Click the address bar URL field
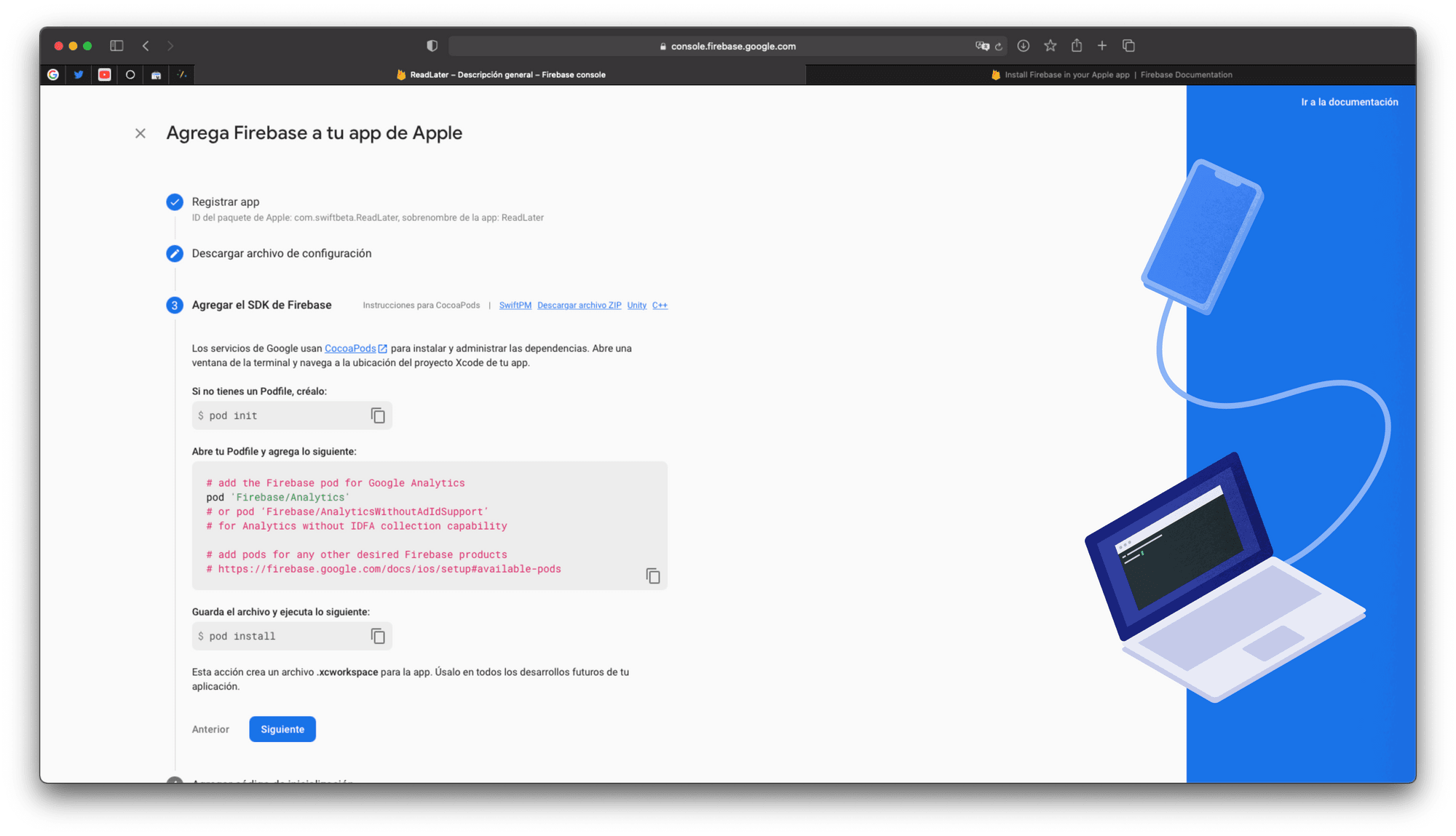The width and height of the screenshot is (1456, 836). pyautogui.click(x=727, y=46)
